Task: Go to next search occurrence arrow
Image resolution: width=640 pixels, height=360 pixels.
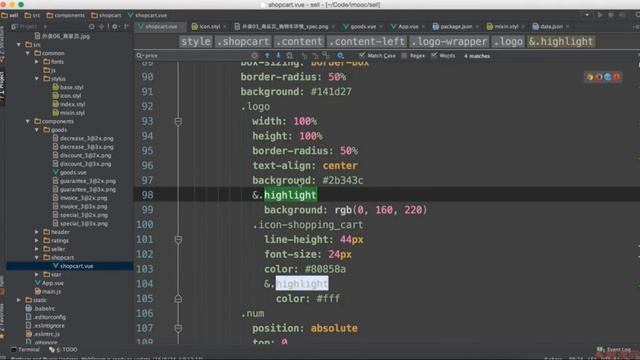Action: pos(278,56)
